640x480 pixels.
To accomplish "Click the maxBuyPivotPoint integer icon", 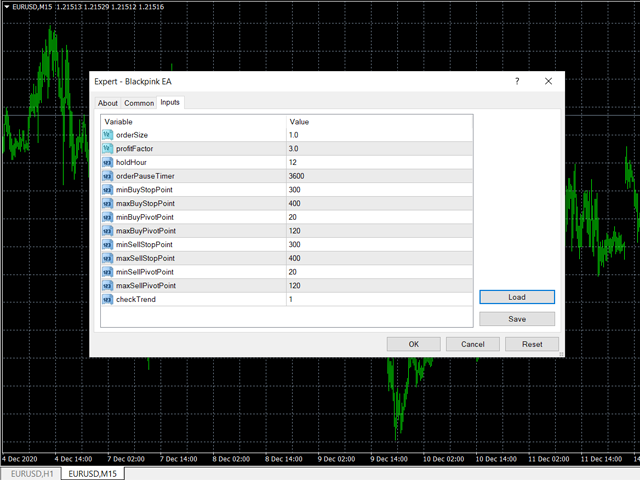I will click(107, 231).
